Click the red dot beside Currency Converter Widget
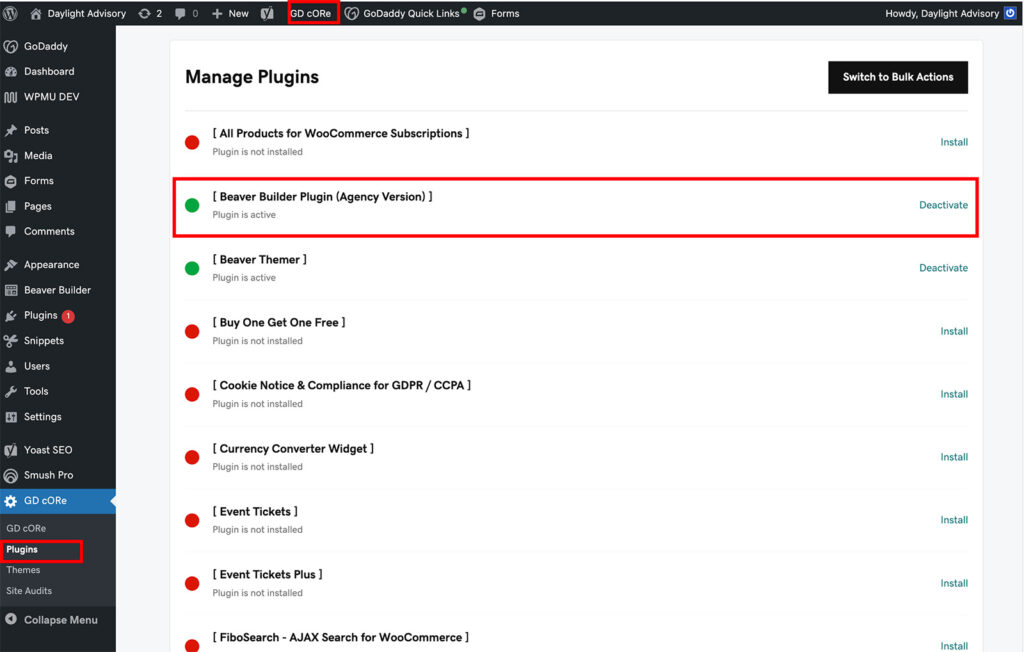This screenshot has width=1024, height=652. (191, 457)
